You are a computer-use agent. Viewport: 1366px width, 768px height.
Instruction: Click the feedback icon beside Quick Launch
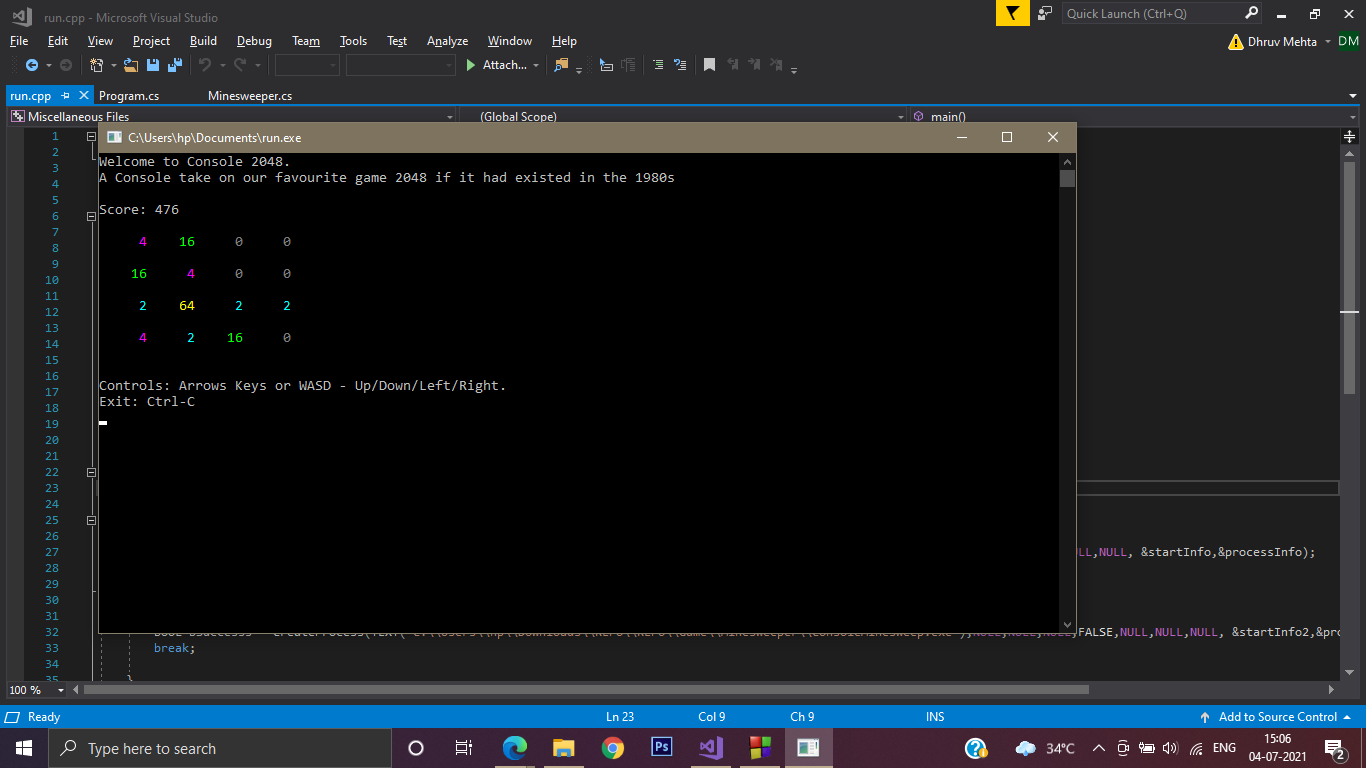(1045, 13)
